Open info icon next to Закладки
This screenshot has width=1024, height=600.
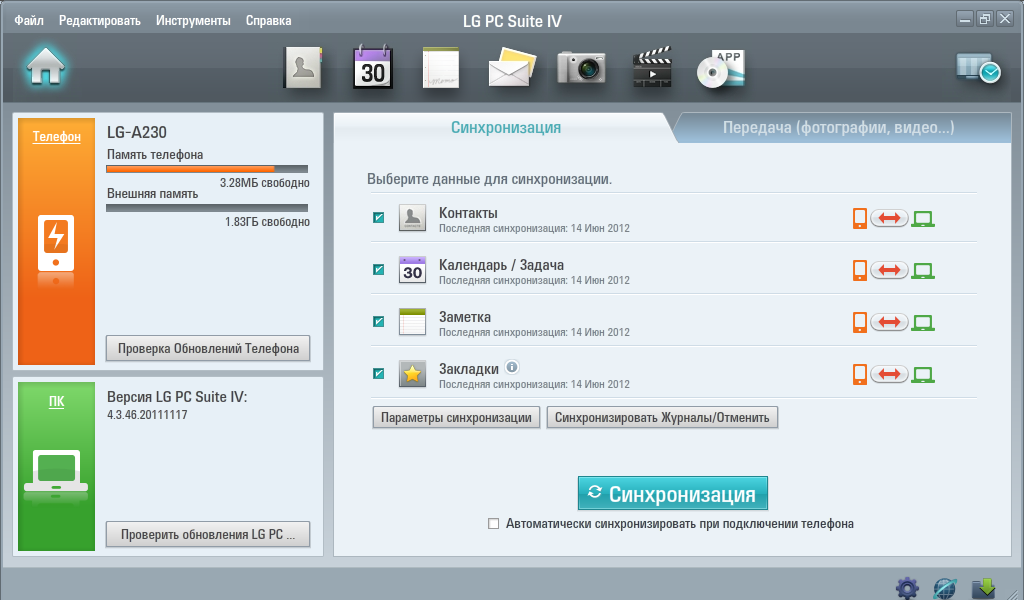point(512,367)
